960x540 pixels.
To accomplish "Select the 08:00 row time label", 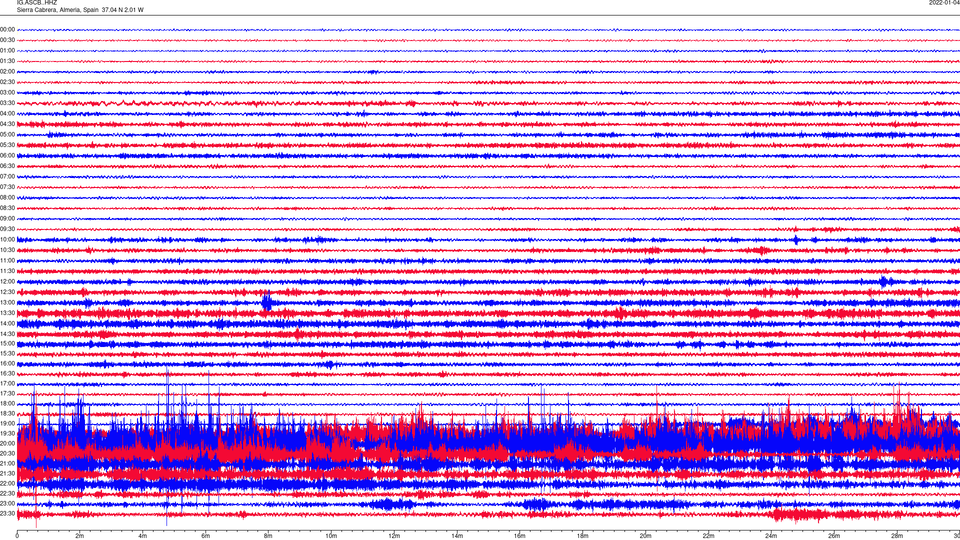I will pyautogui.click(x=7, y=198).
